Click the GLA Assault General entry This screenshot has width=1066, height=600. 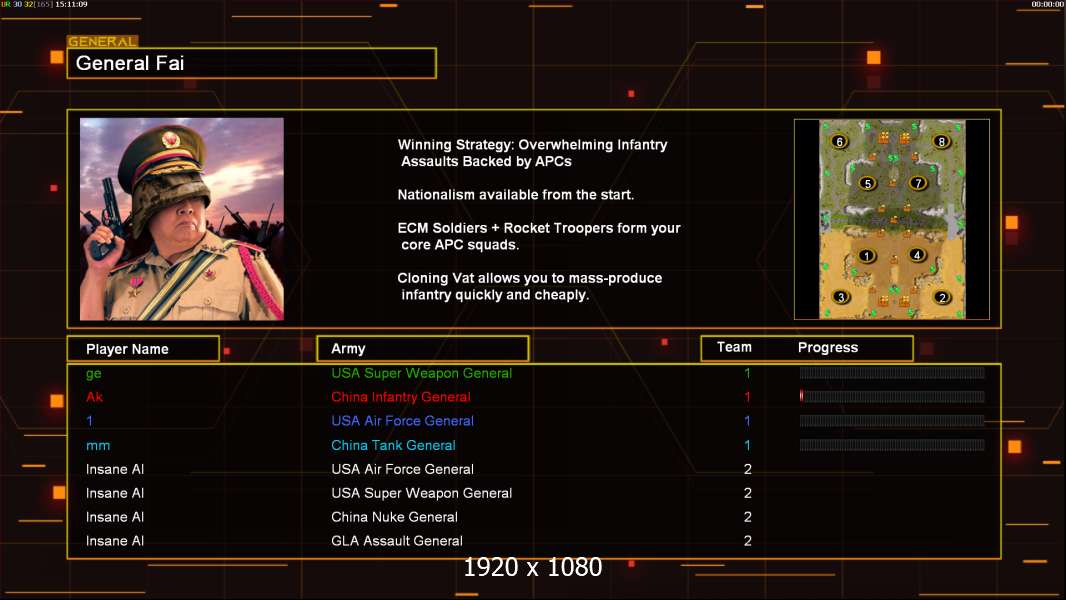click(x=397, y=541)
